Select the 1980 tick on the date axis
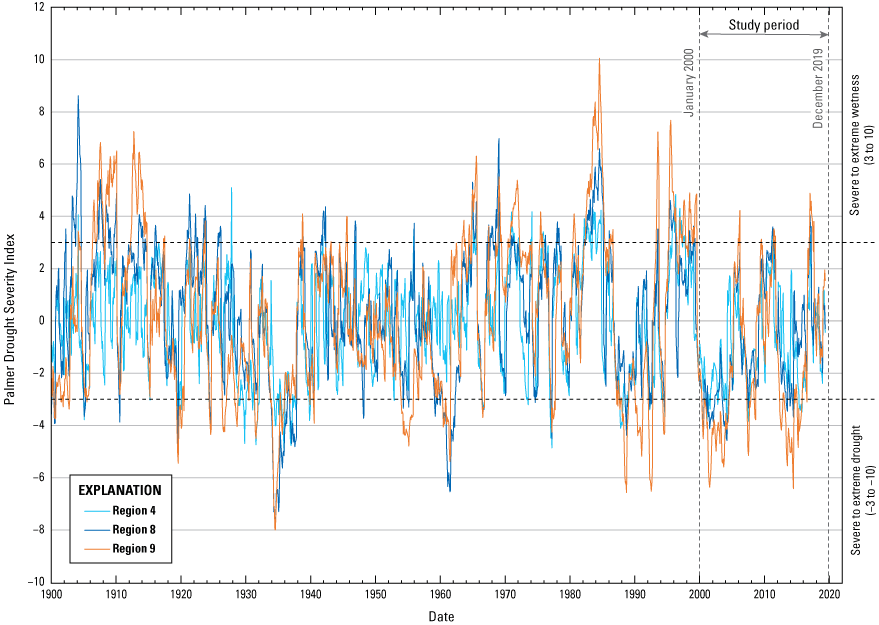Image resolution: width=879 pixels, height=625 pixels. pyautogui.click(x=570, y=594)
